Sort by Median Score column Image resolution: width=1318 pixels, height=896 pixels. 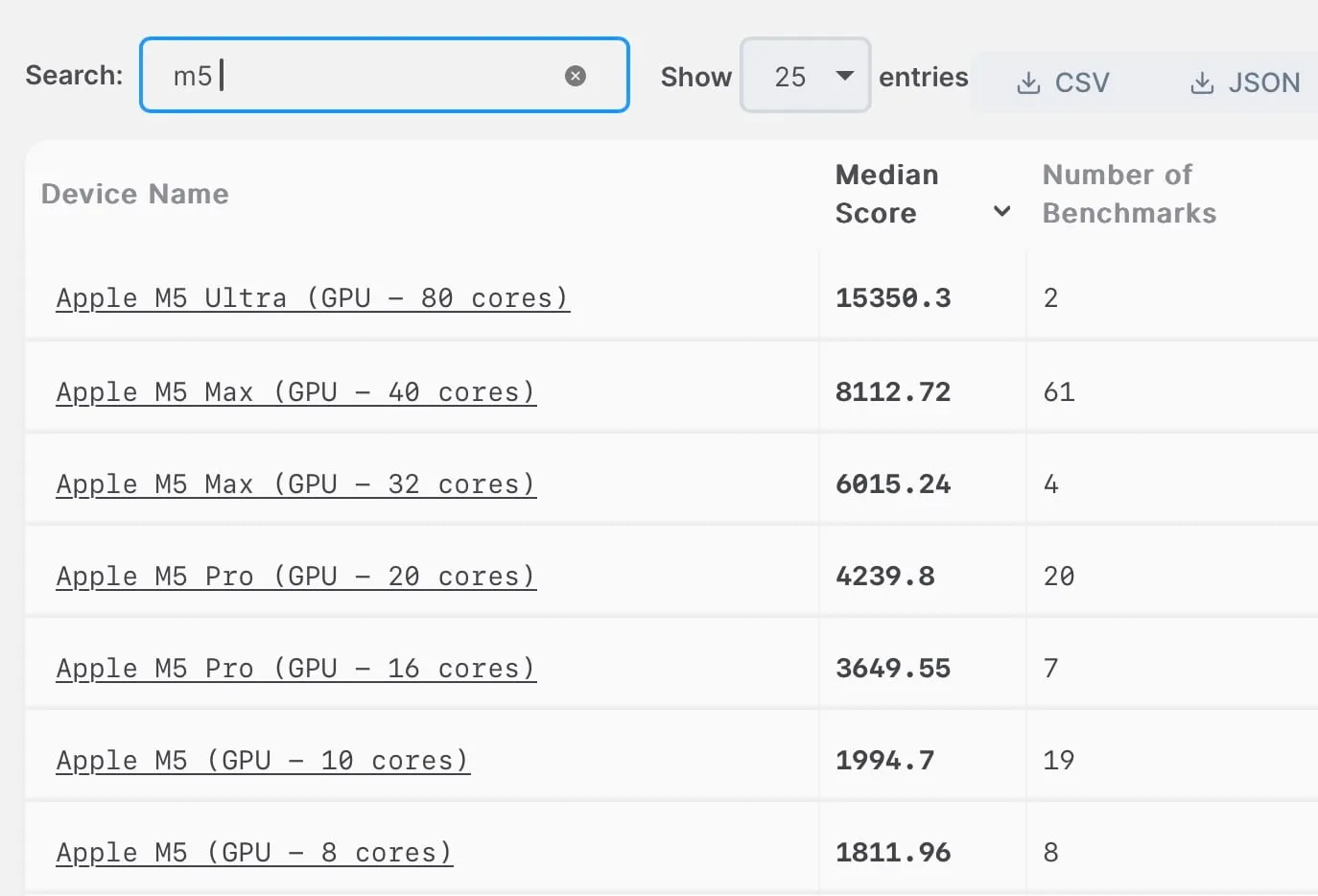922,194
